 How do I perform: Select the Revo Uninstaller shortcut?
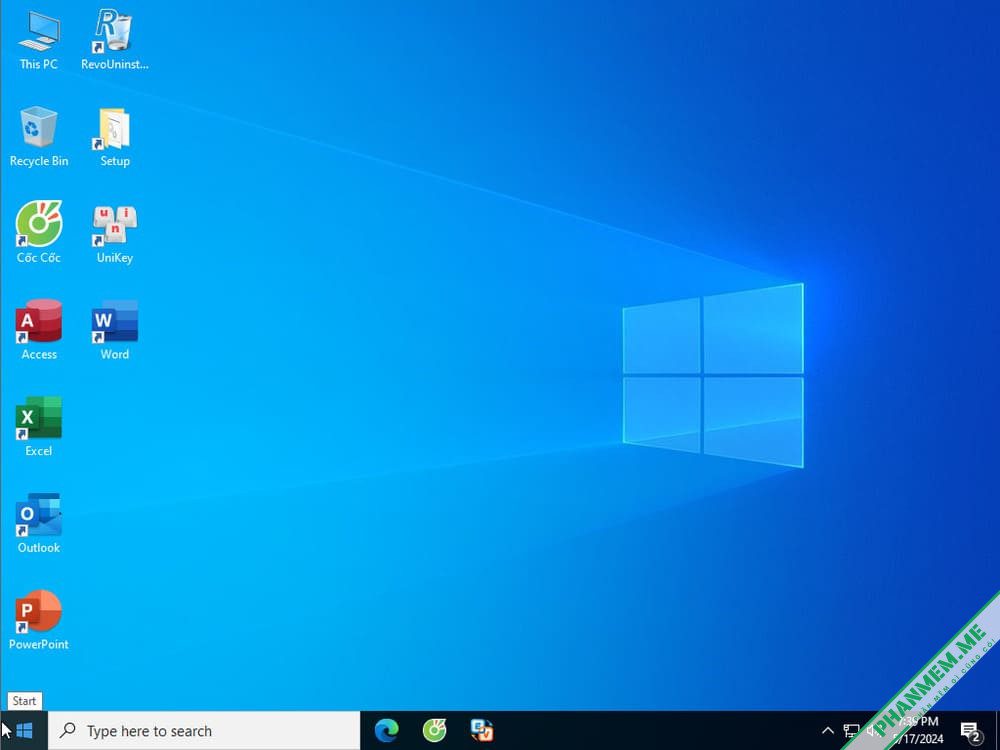(x=115, y=40)
